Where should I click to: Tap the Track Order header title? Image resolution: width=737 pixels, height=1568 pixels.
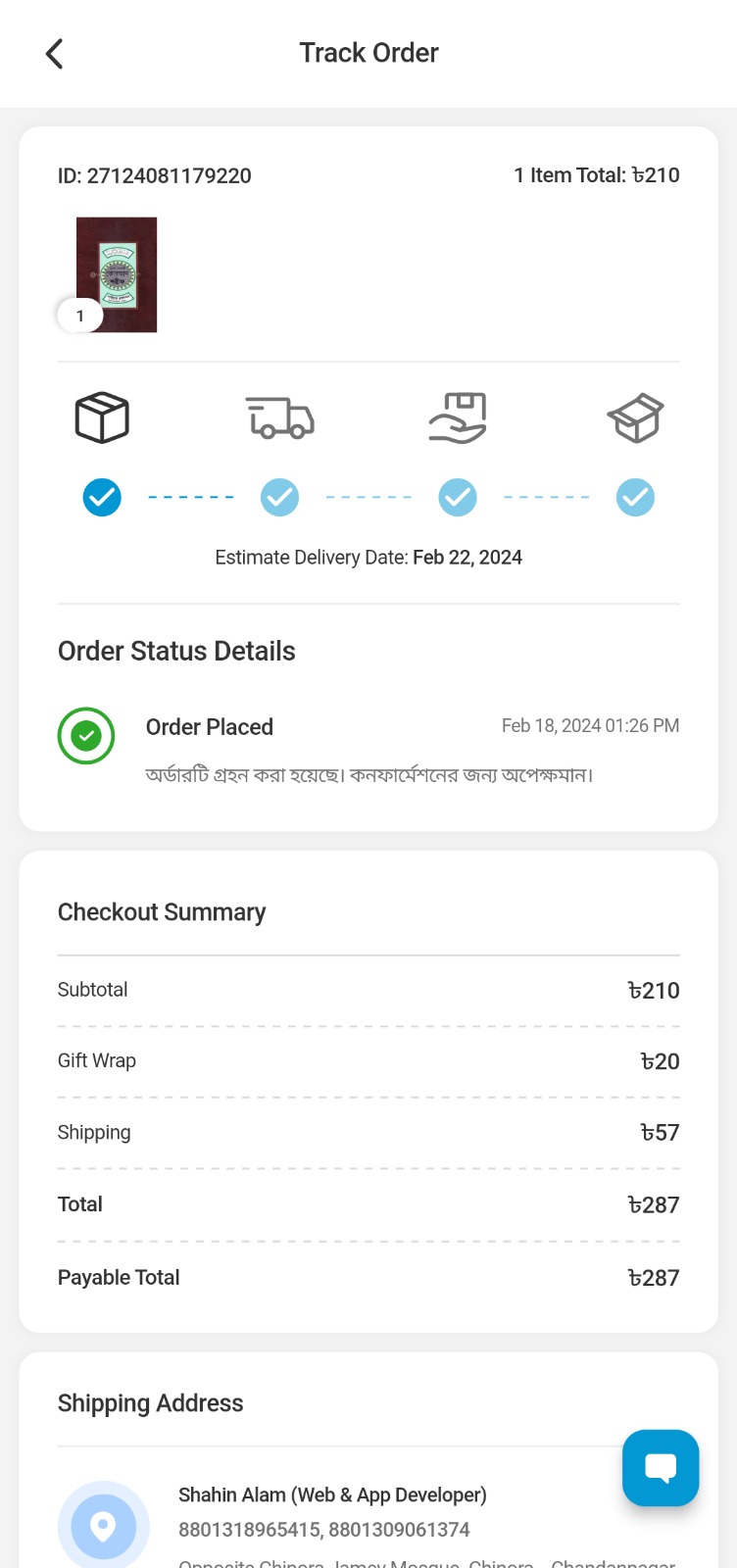368,53
